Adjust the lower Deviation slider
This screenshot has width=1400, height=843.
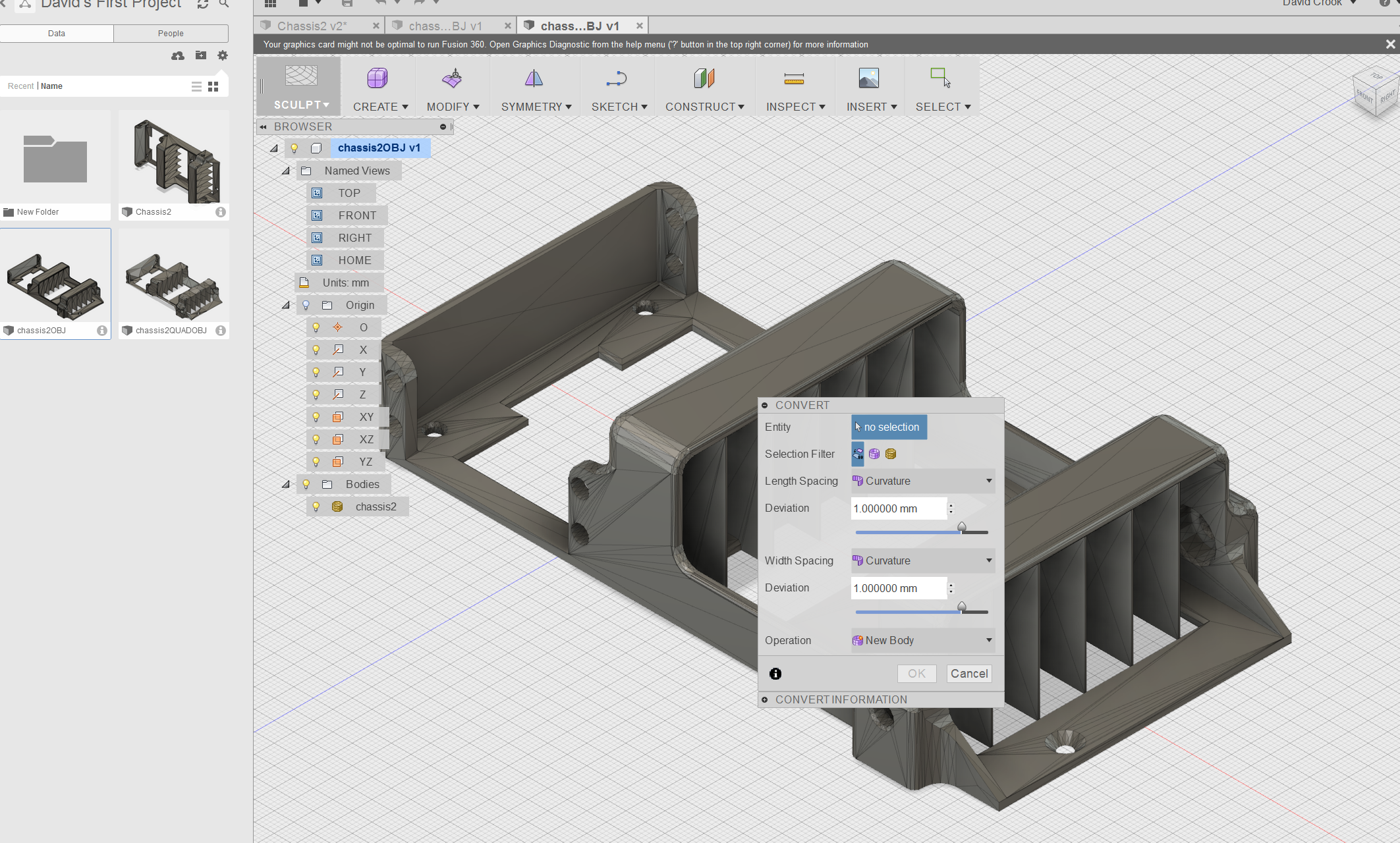962,607
